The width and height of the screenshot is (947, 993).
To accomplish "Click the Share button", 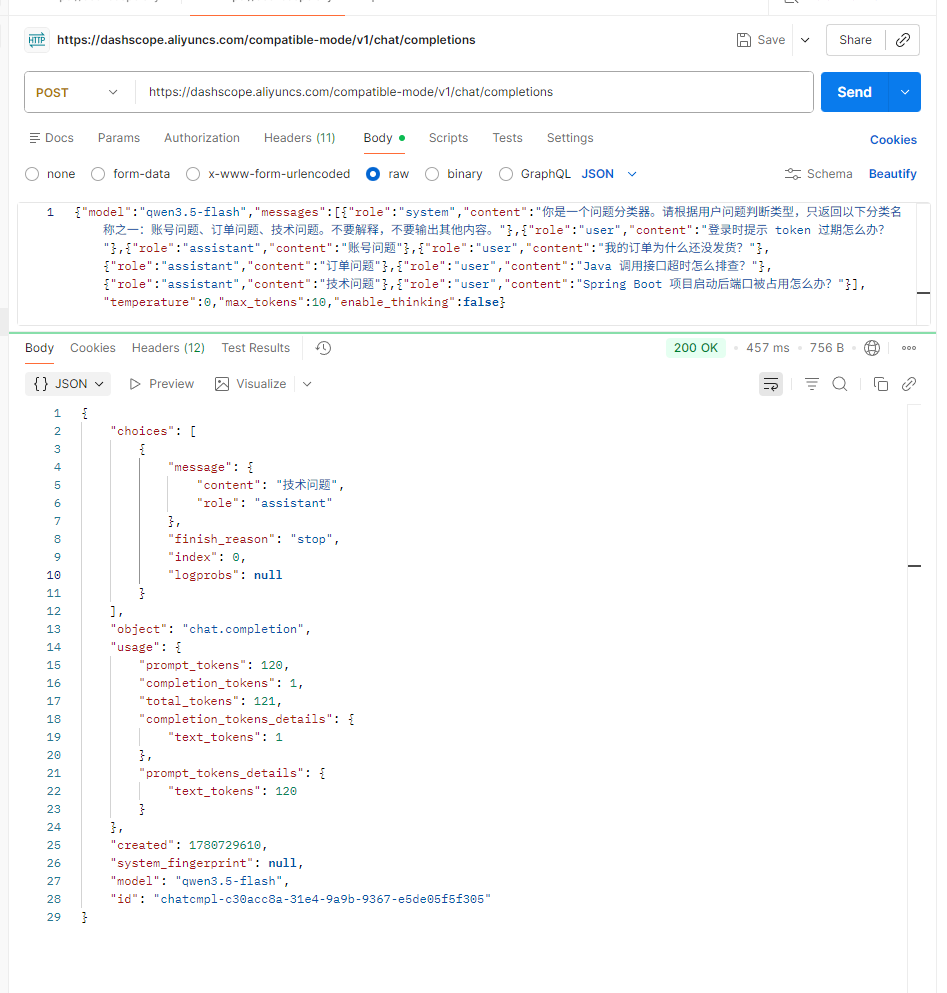I will tap(855, 40).
